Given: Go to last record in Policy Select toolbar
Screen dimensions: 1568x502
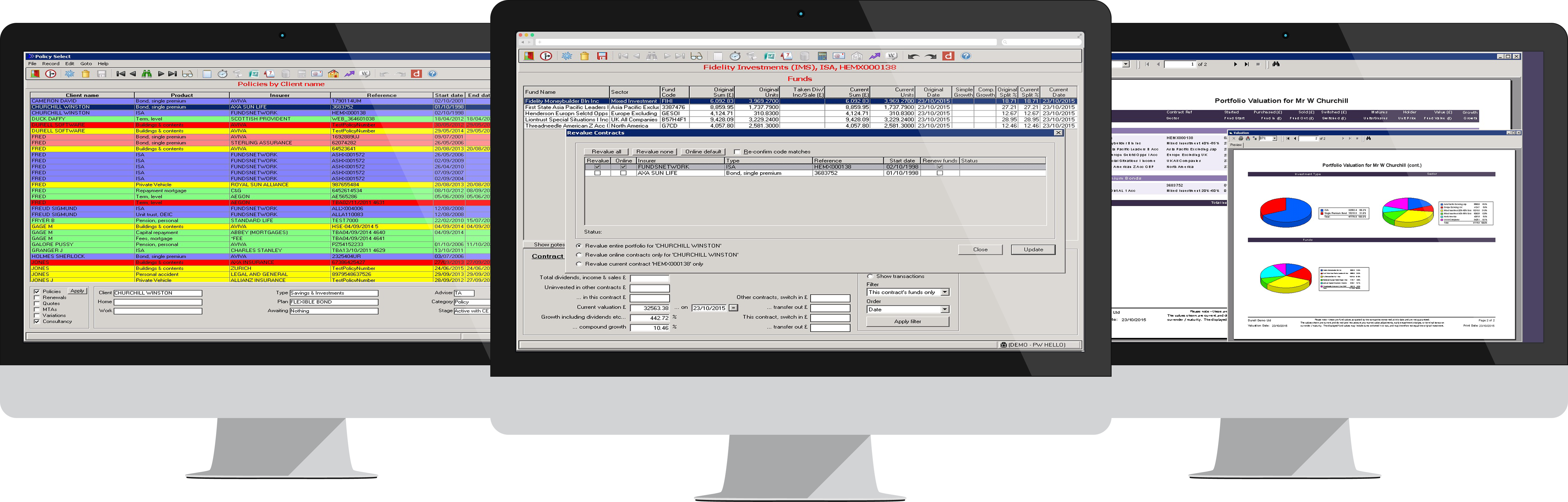Looking at the screenshot, I should pyautogui.click(x=173, y=74).
